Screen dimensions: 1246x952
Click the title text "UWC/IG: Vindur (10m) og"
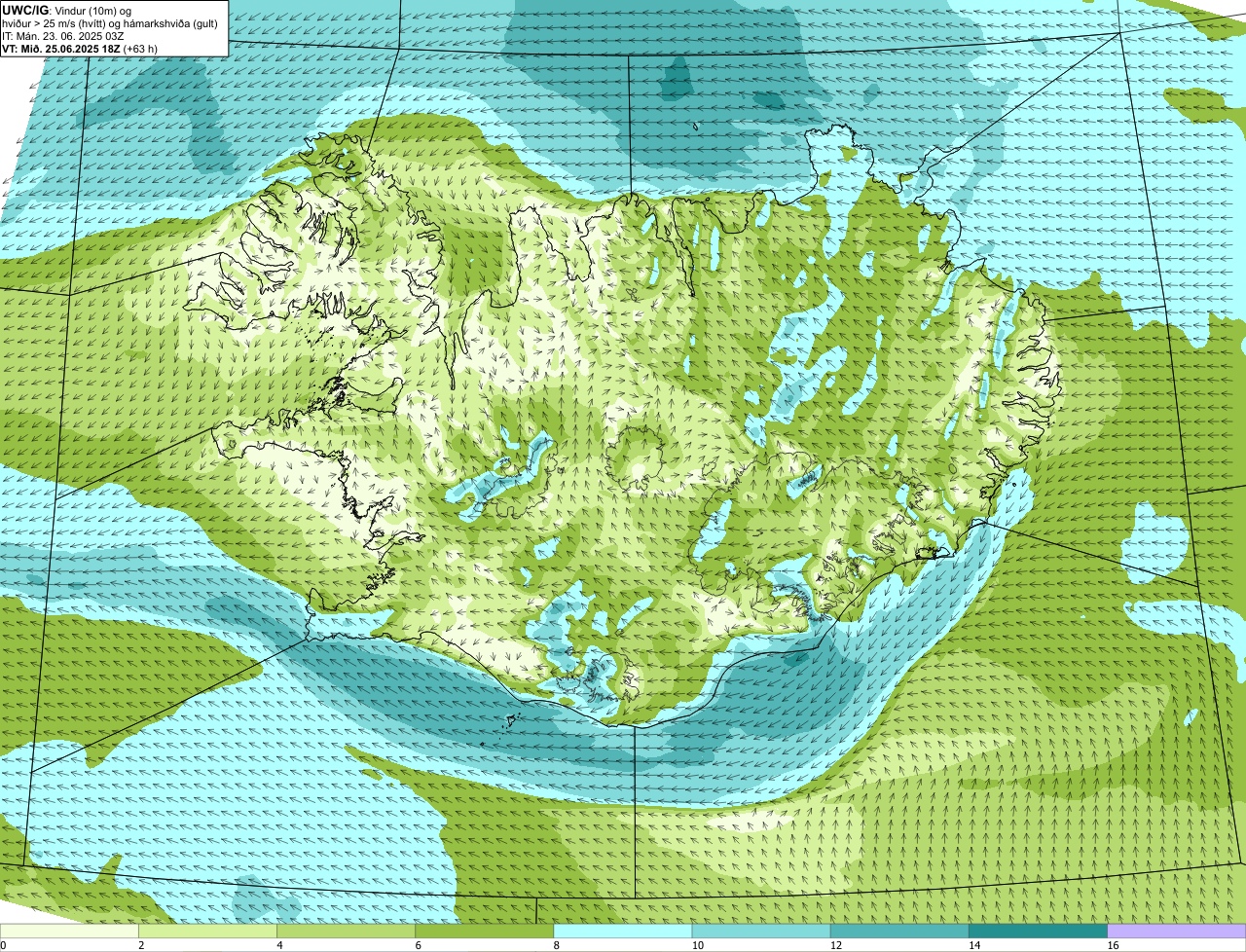67,10
